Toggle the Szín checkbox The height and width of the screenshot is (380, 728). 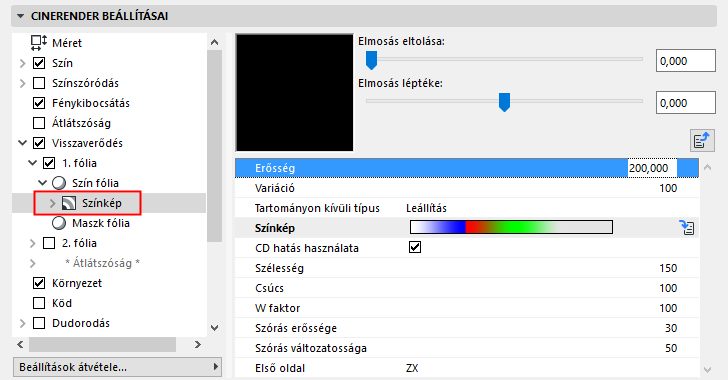tap(39, 63)
